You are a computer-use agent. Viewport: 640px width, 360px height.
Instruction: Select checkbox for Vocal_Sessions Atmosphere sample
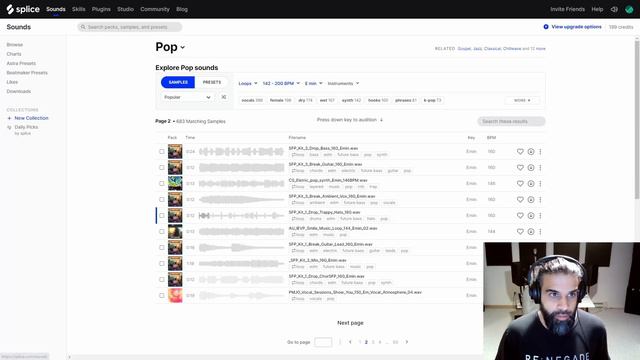[162, 295]
